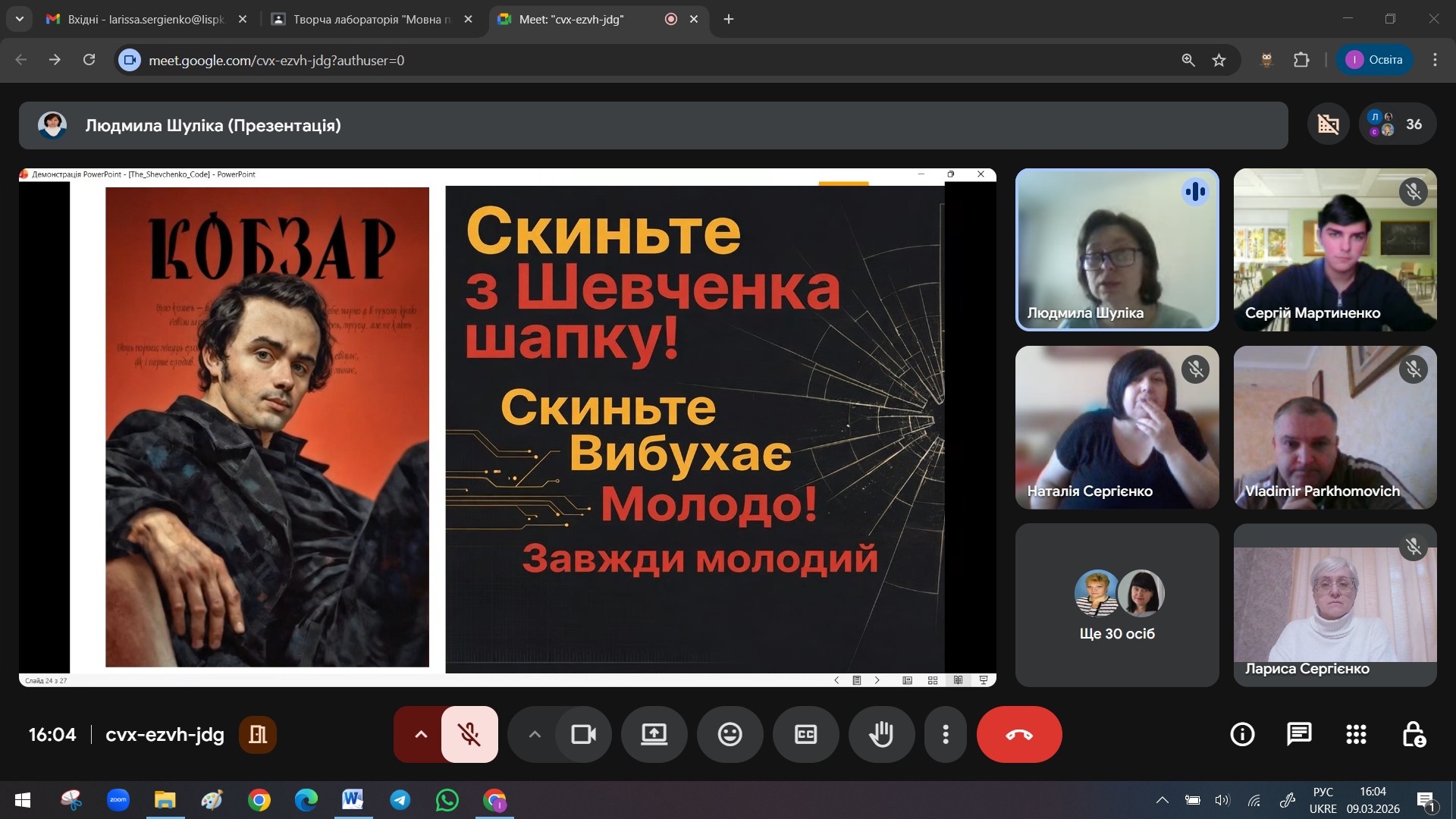Open the more options three-dot menu
The height and width of the screenshot is (819, 1456).
(x=945, y=734)
